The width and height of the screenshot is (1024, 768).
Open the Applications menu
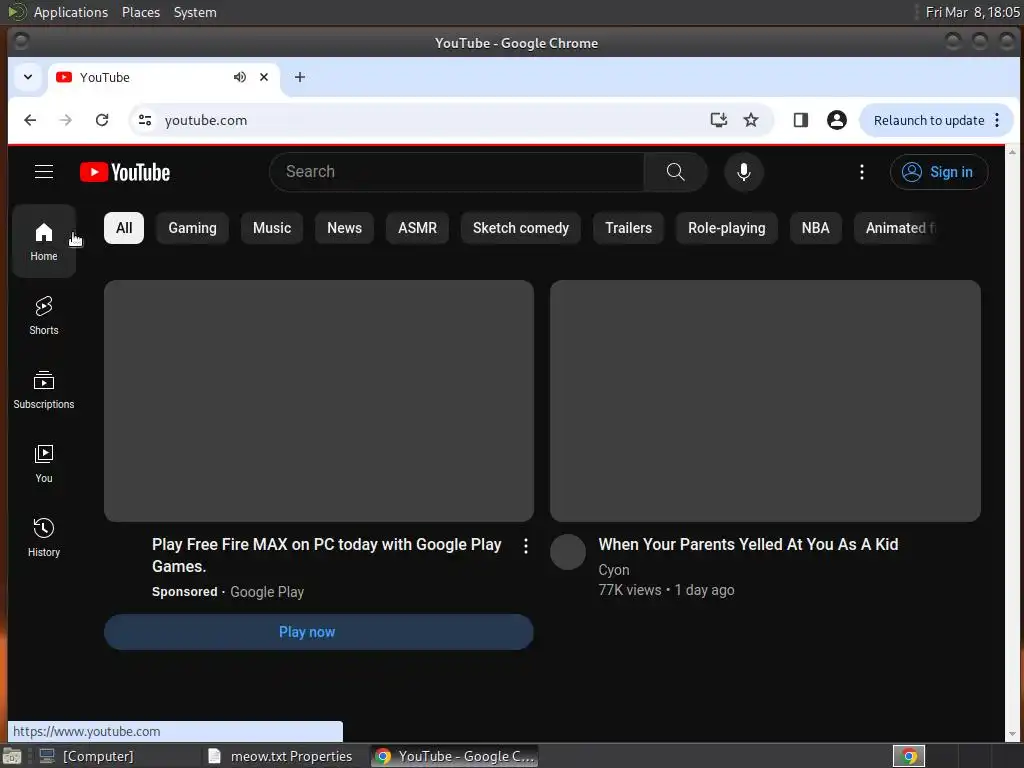click(x=71, y=12)
